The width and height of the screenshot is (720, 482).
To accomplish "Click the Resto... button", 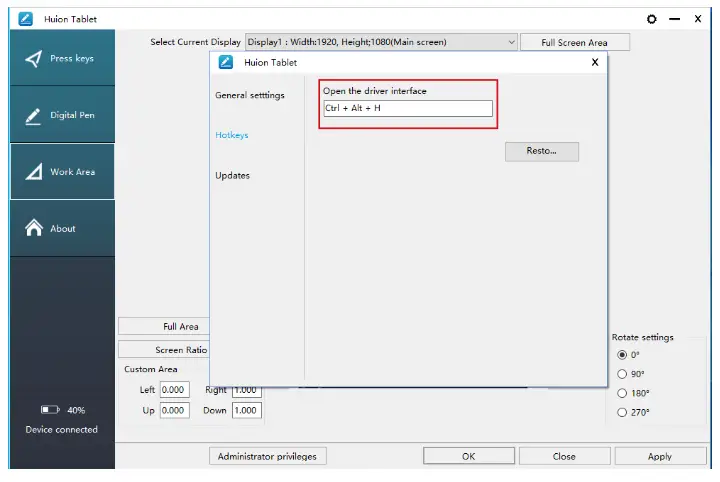I will pos(542,151).
